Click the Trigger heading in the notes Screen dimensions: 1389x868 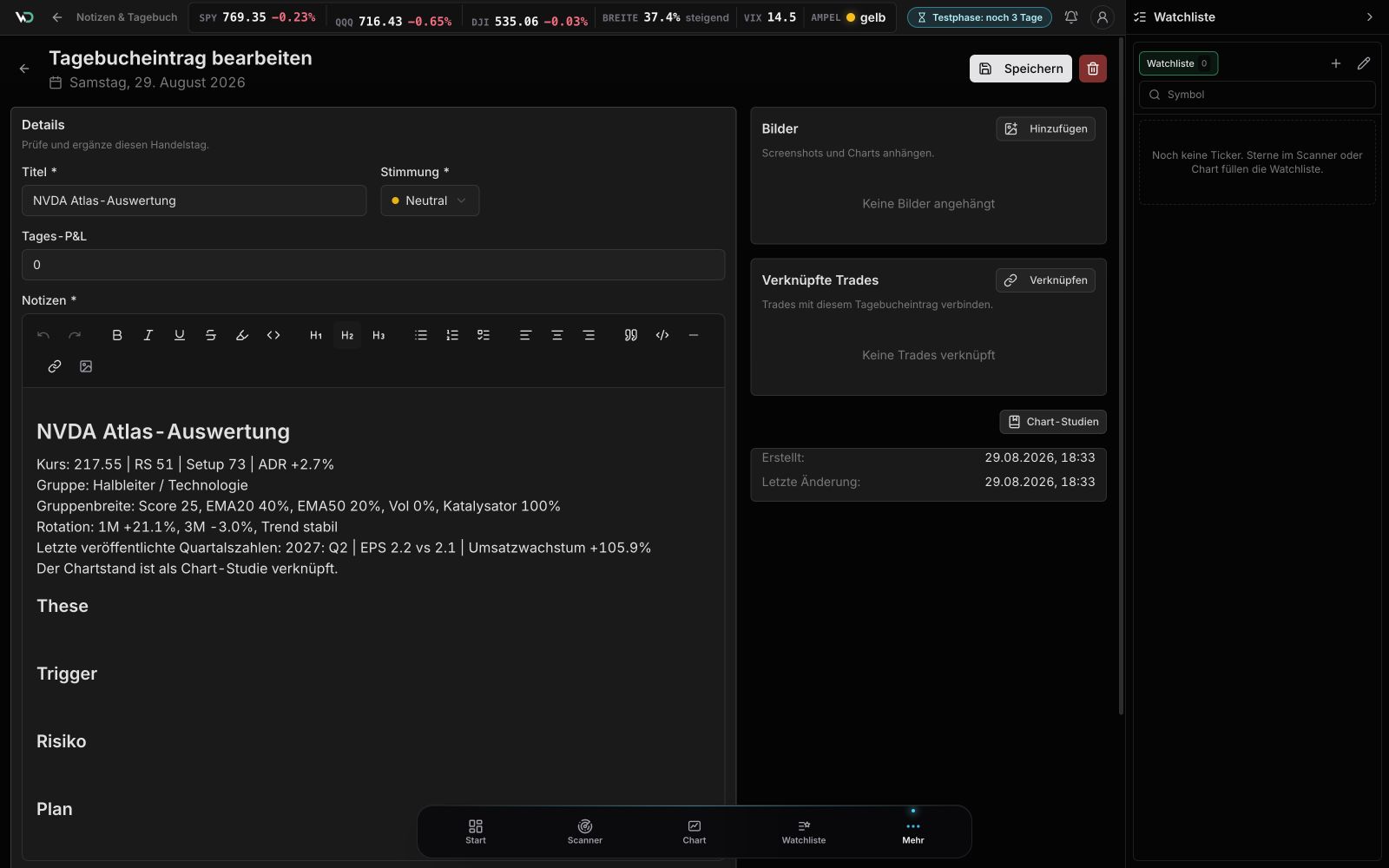tap(67, 674)
